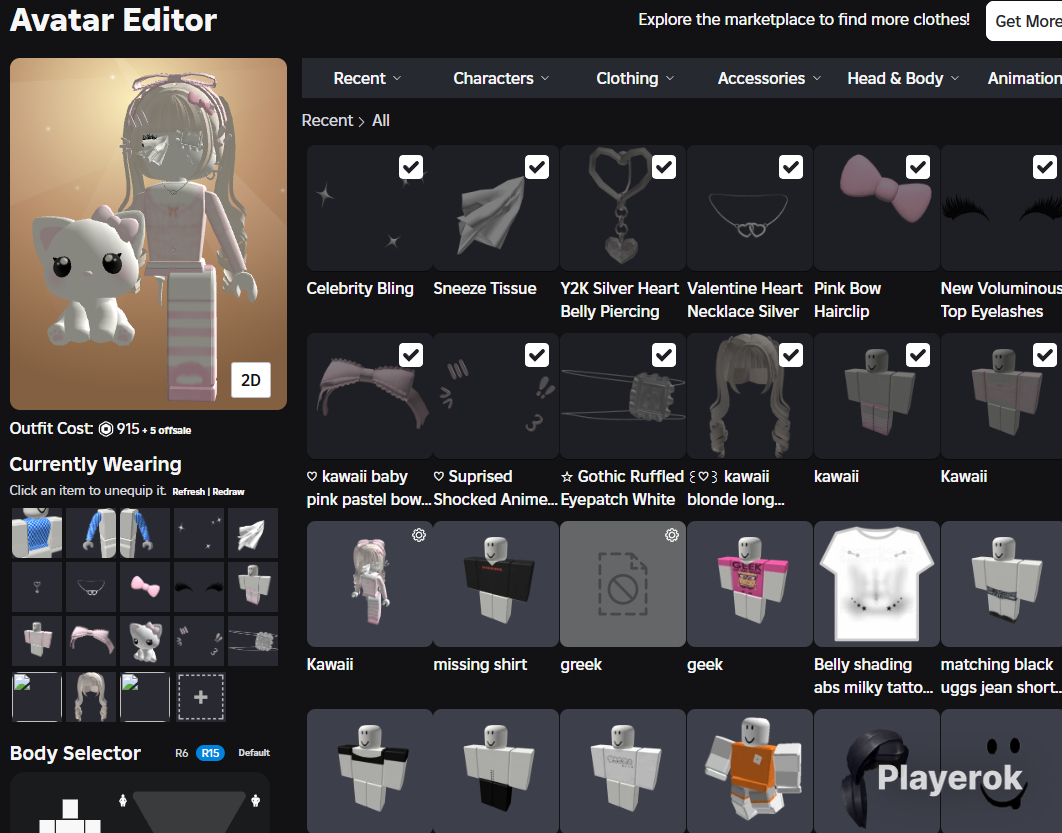
Task: Expand the Characters dropdown menu
Action: pyautogui.click(x=501, y=79)
